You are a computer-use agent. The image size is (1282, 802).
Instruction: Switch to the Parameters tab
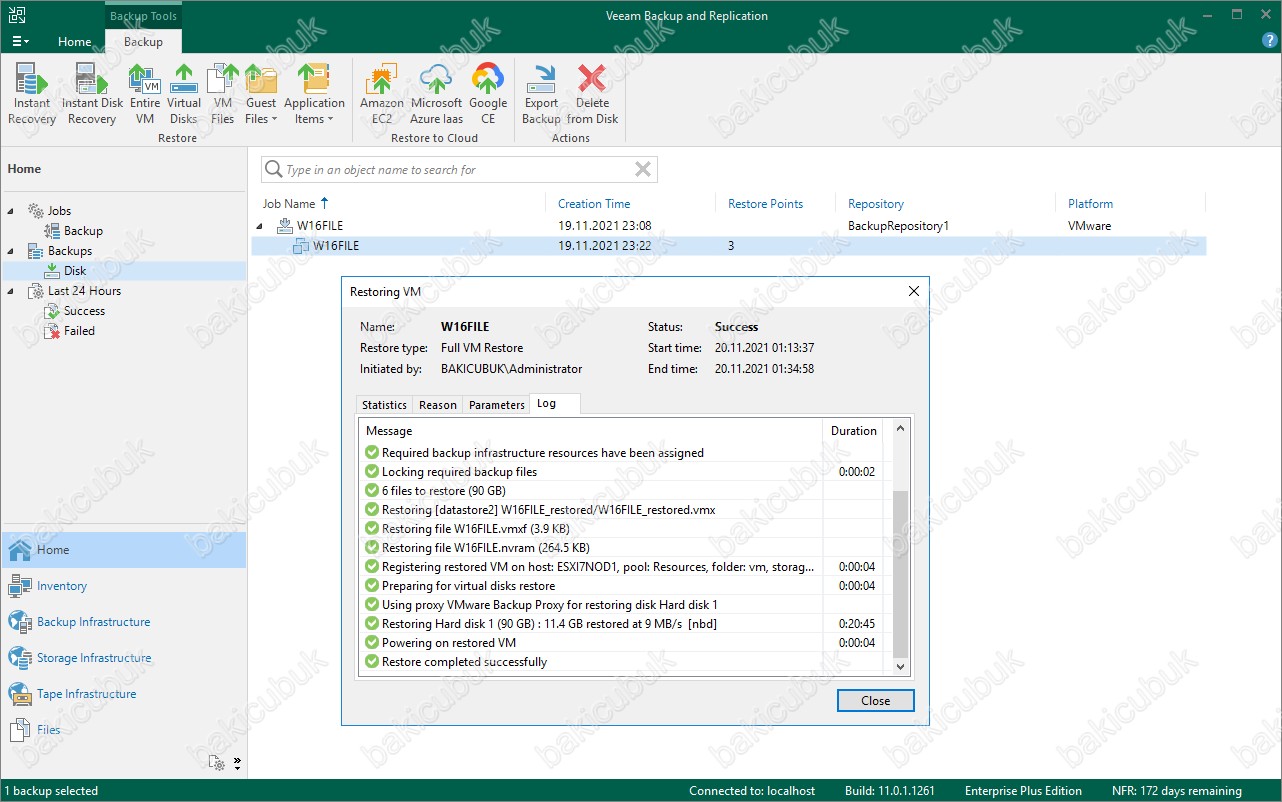pos(496,405)
